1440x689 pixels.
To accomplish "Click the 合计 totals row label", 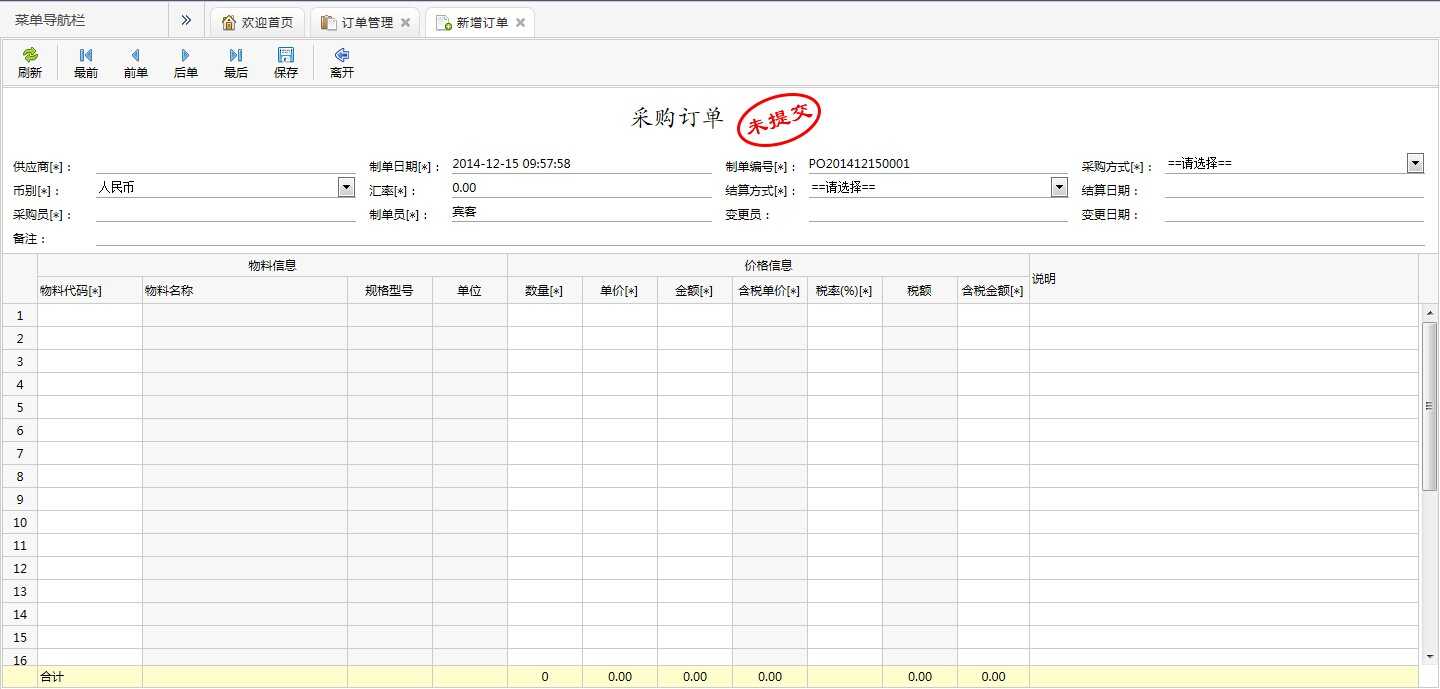I will tap(50, 677).
